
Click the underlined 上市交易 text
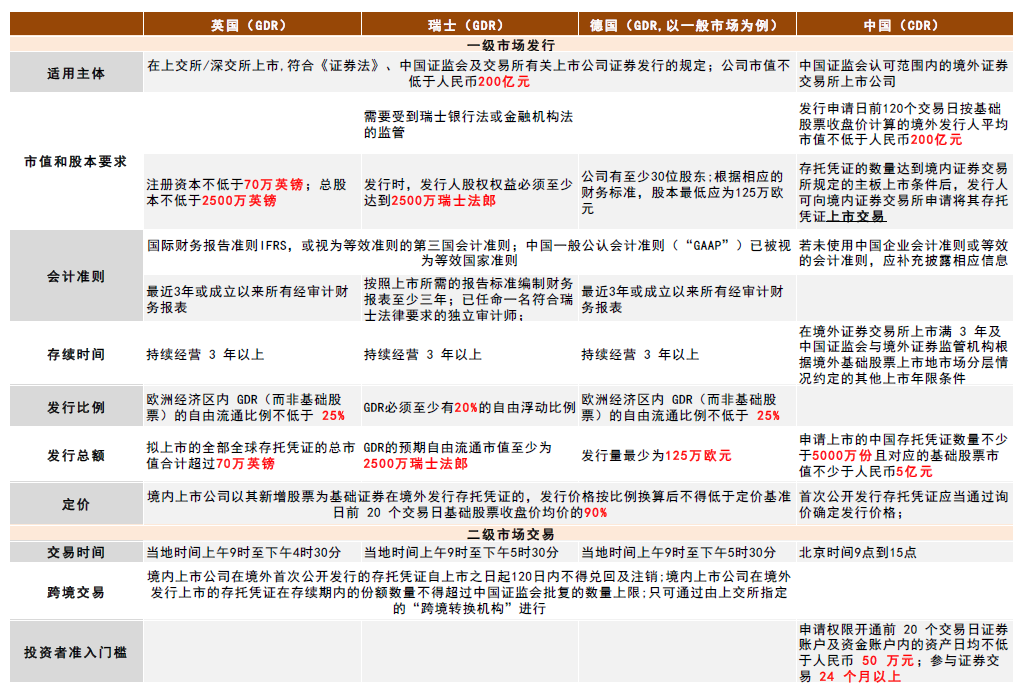[856, 216]
